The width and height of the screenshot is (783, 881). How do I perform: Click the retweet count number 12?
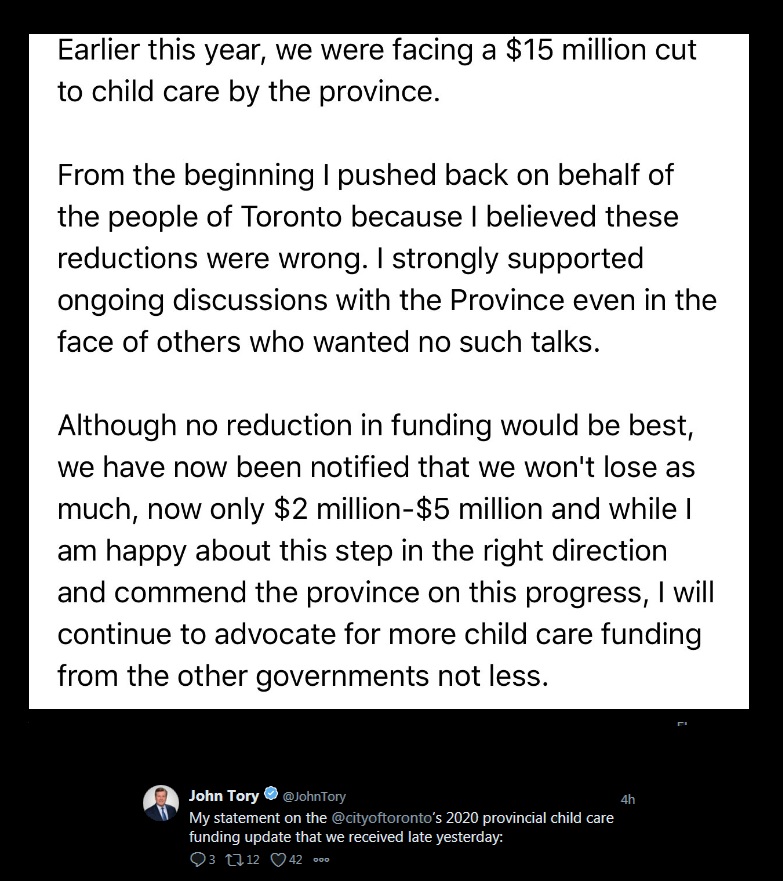pos(252,858)
